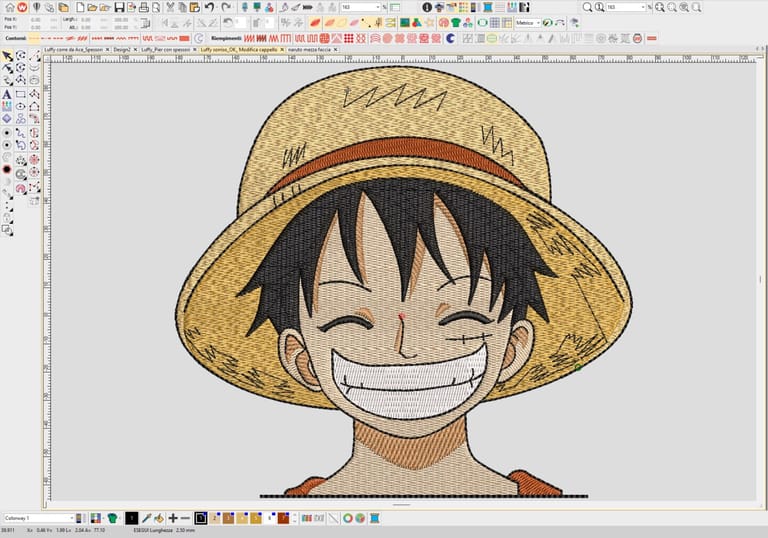Click the Redo arrow
This screenshot has width=768, height=538.
(226, 7)
